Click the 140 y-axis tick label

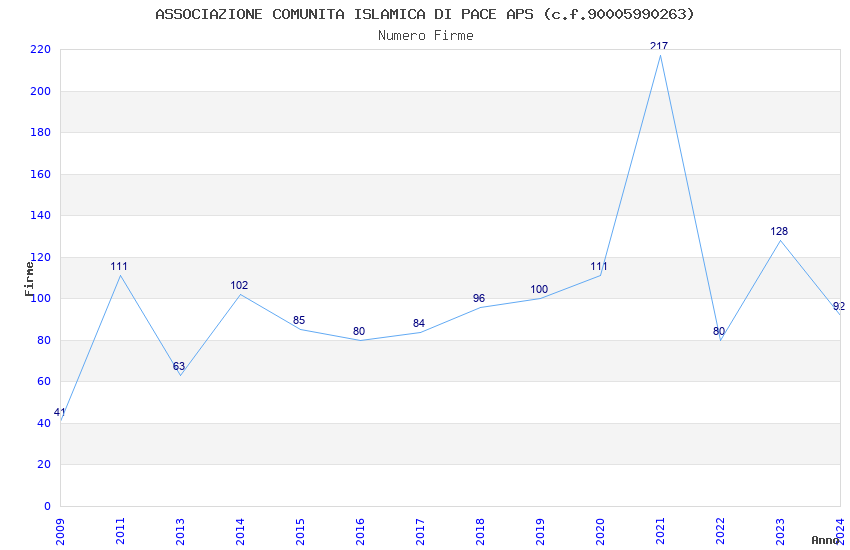pyautogui.click(x=40, y=215)
